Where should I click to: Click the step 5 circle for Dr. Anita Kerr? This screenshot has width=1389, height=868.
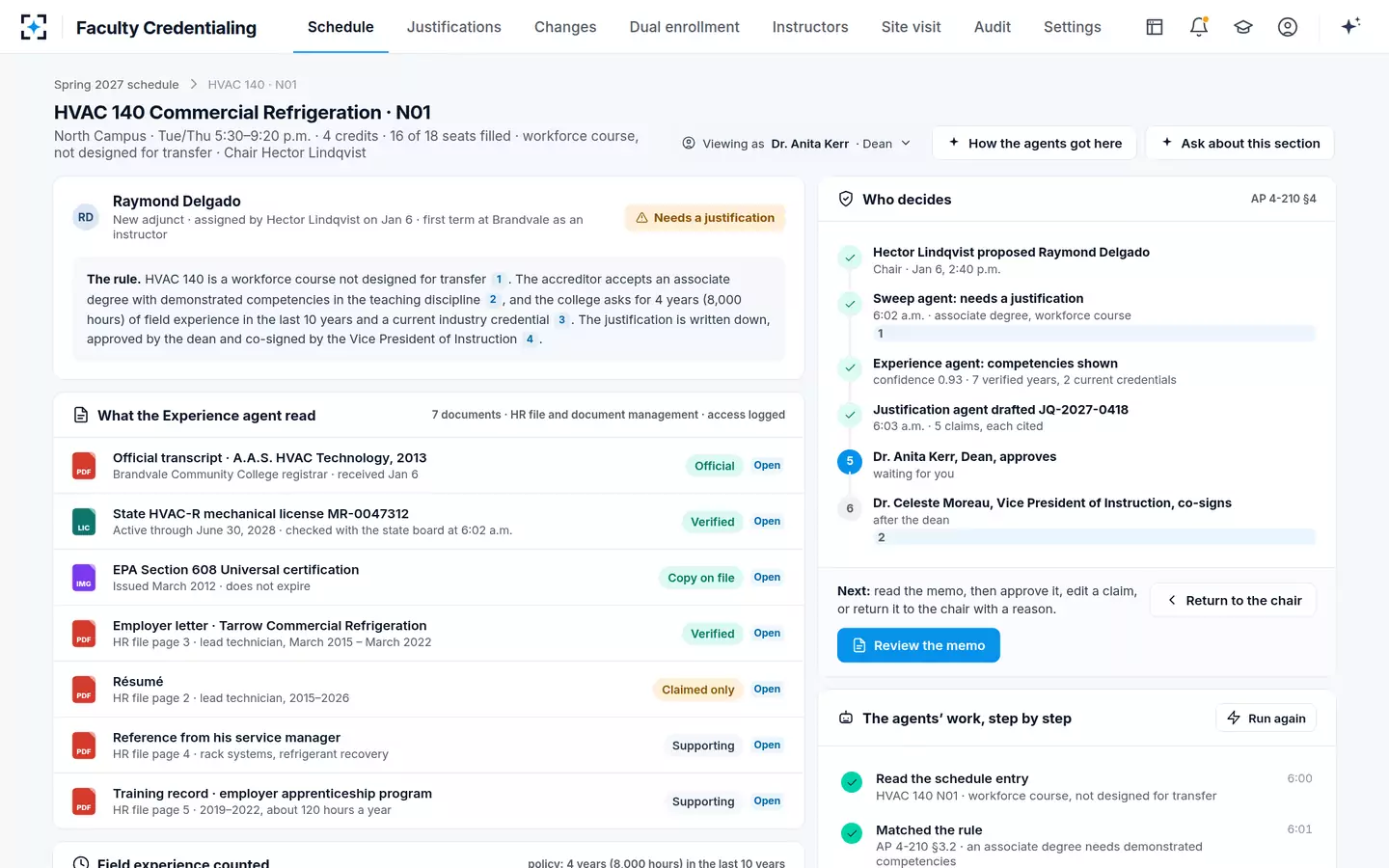850,462
